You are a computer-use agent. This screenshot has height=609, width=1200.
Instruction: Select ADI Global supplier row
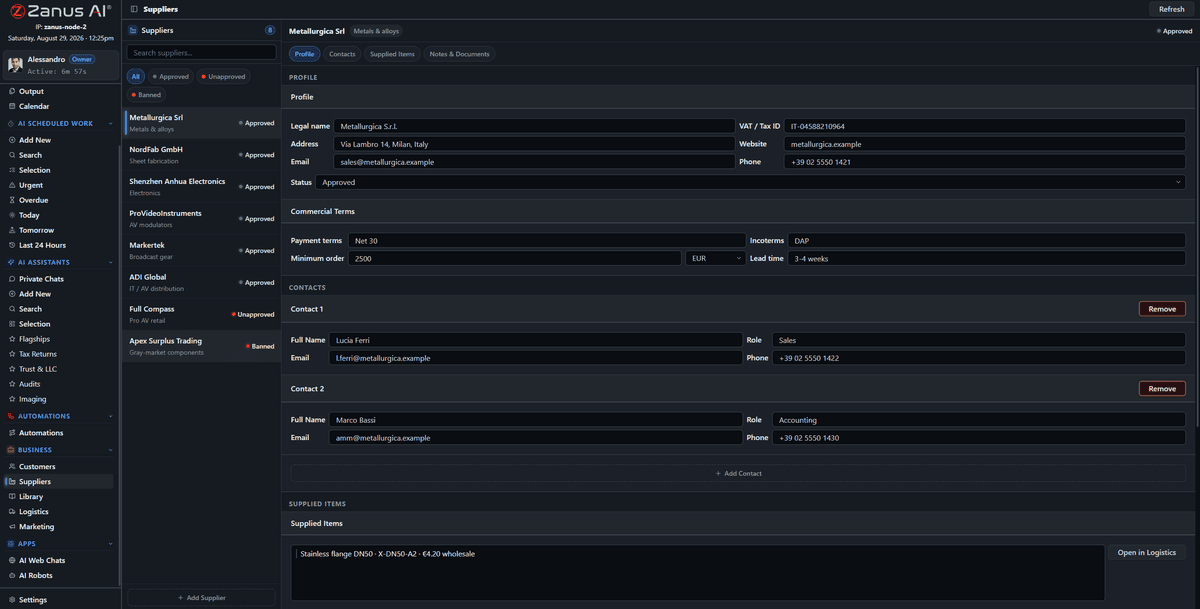pyautogui.click(x=201, y=282)
